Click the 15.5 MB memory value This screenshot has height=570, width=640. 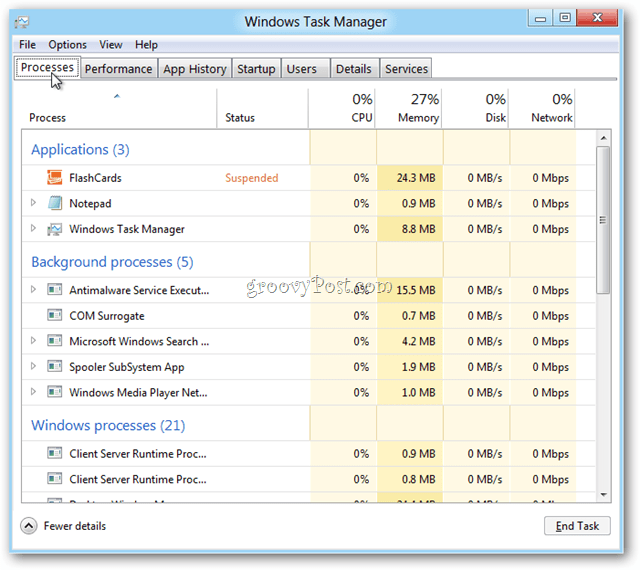416,290
